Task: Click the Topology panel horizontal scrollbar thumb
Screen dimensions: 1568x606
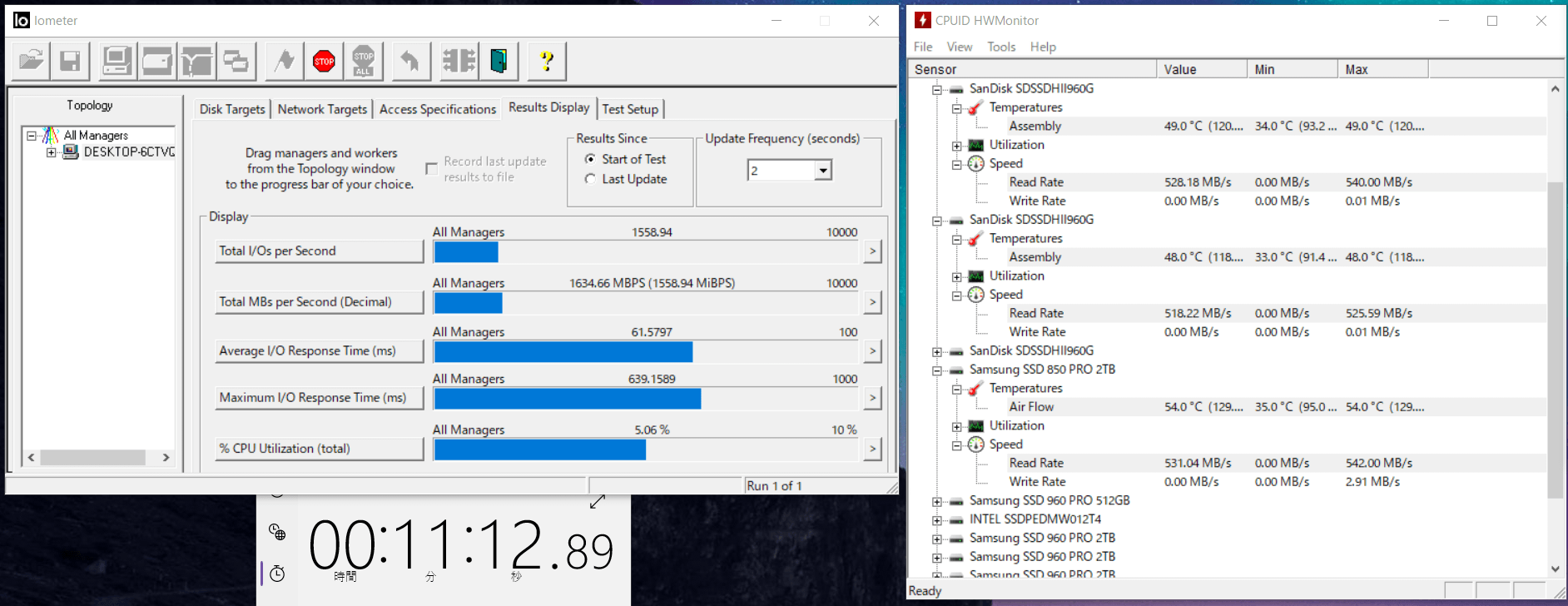Action: (x=93, y=457)
